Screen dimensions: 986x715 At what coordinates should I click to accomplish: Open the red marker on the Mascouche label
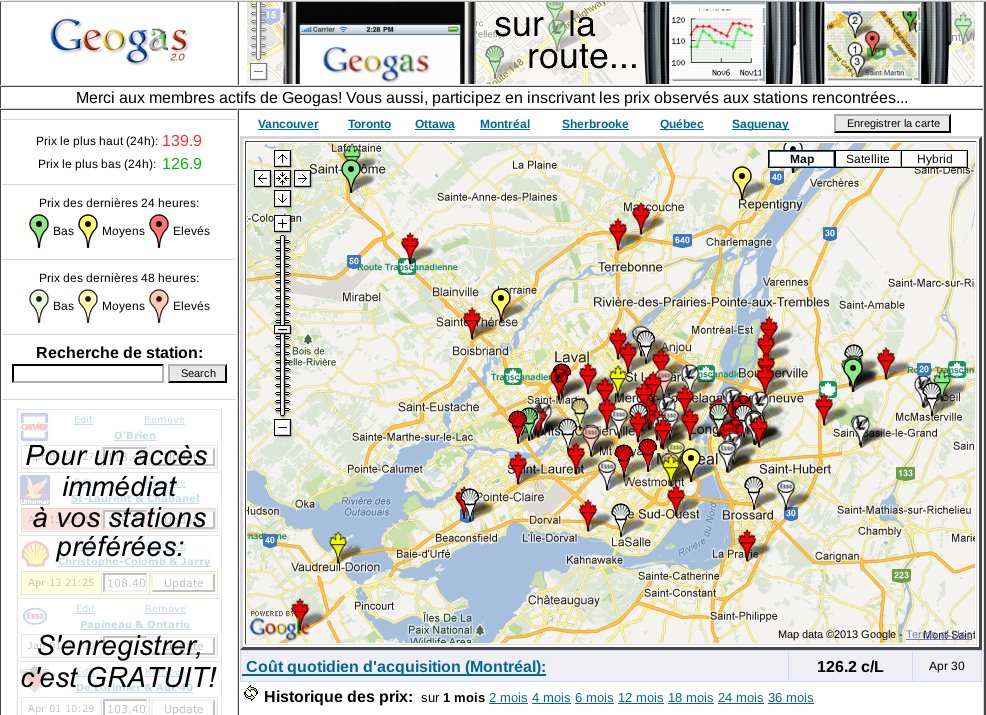pos(641,217)
